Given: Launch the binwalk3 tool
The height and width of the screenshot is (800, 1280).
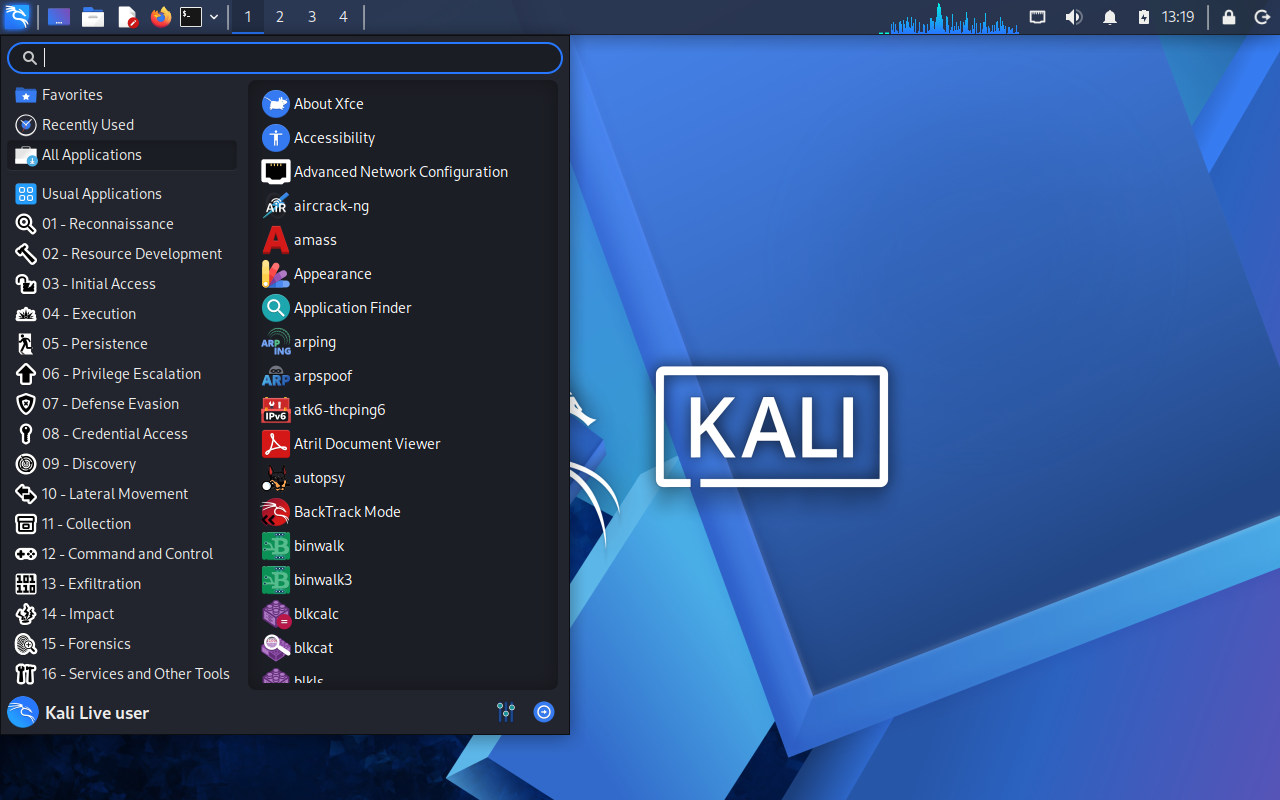Looking at the screenshot, I should coord(403,580).
